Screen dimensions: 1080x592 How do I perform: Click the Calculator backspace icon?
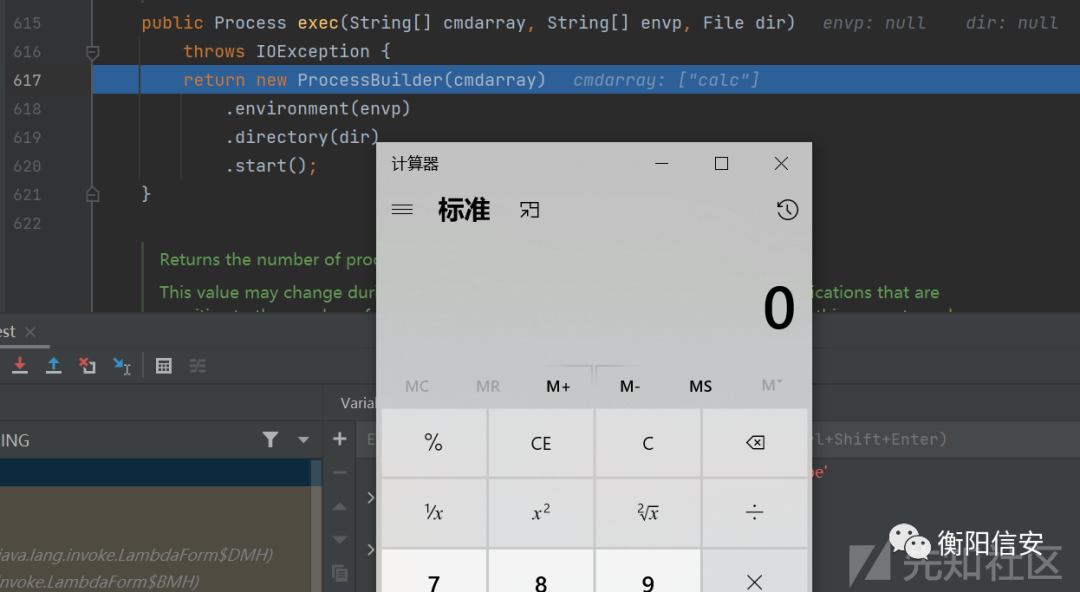[x=755, y=443]
